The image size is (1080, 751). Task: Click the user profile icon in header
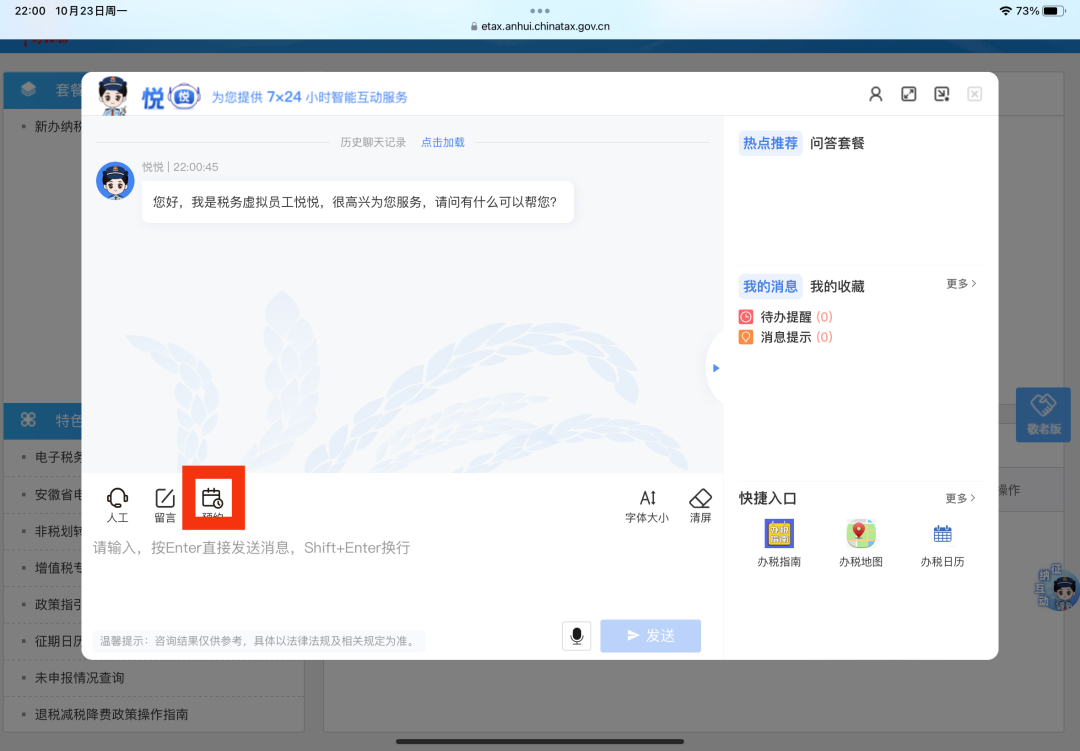point(876,94)
